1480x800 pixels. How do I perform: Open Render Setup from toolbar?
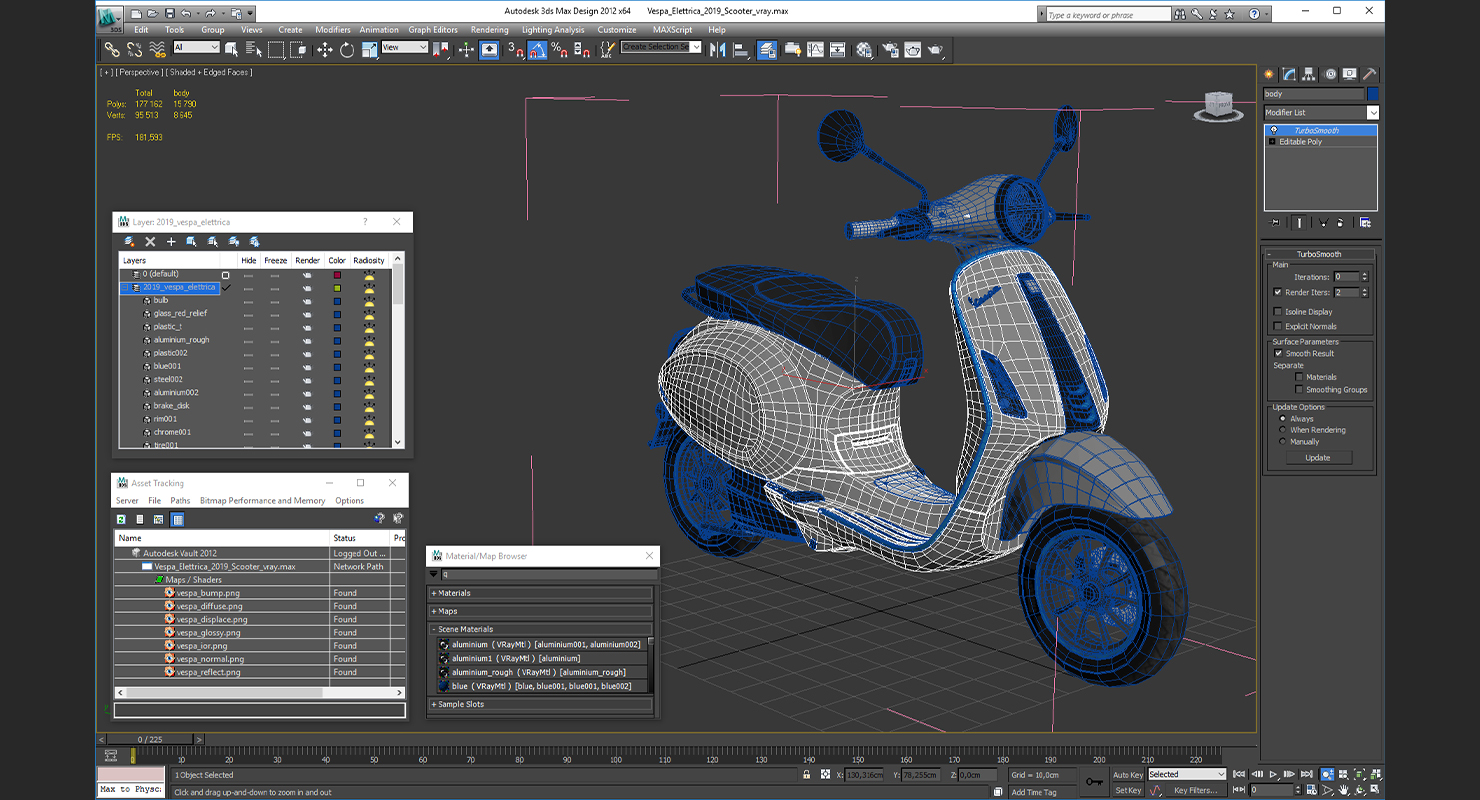click(x=889, y=49)
